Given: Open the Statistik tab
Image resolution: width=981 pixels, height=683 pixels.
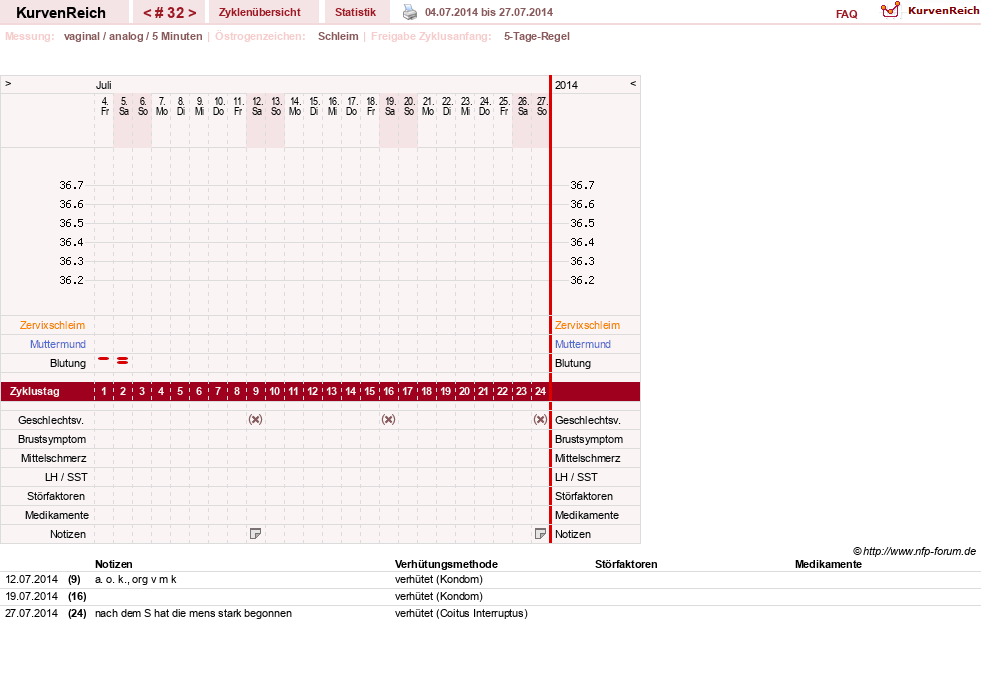Looking at the screenshot, I should pyautogui.click(x=355, y=12).
